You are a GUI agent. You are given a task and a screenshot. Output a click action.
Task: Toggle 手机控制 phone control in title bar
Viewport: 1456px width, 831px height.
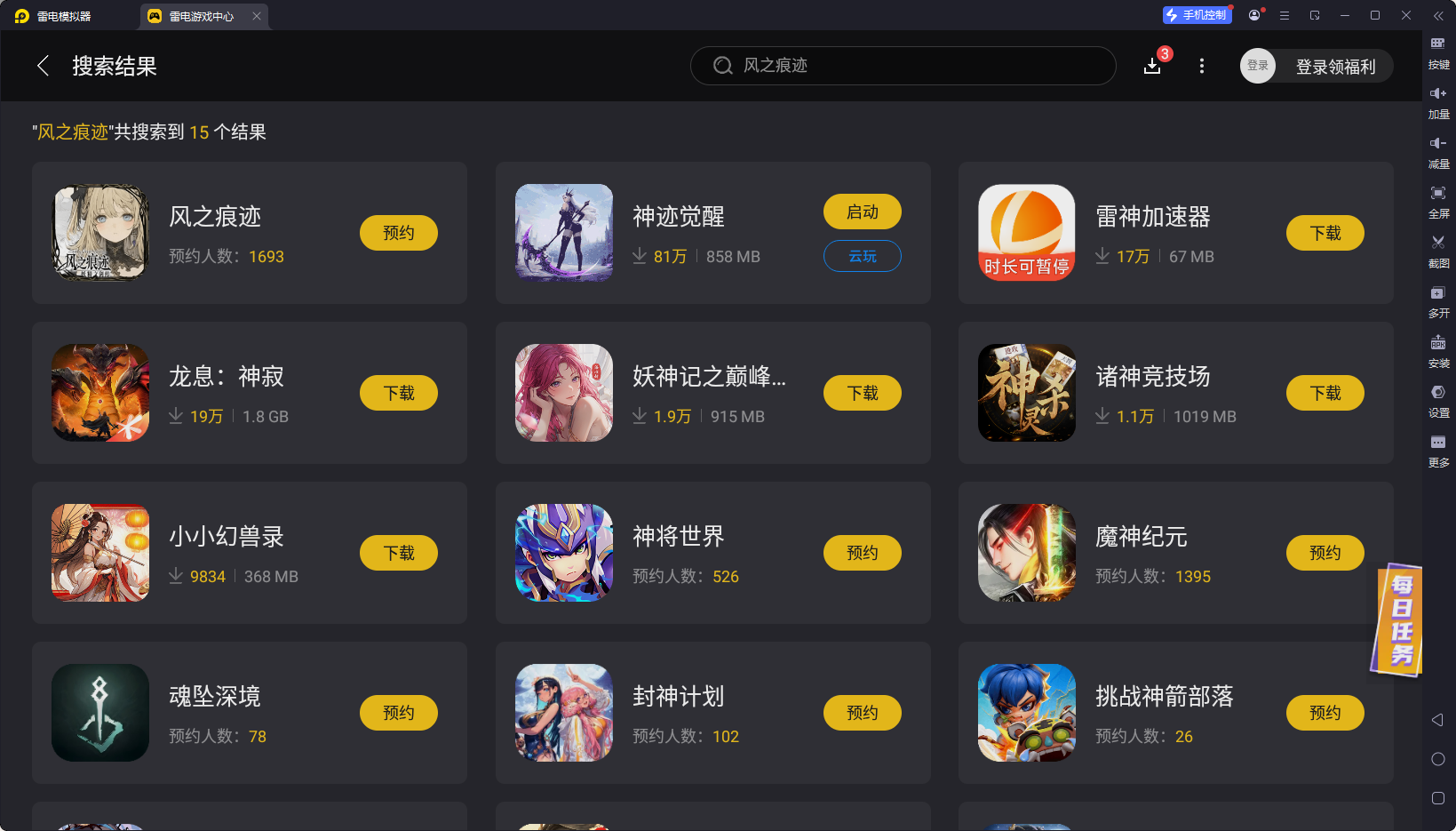1197,15
